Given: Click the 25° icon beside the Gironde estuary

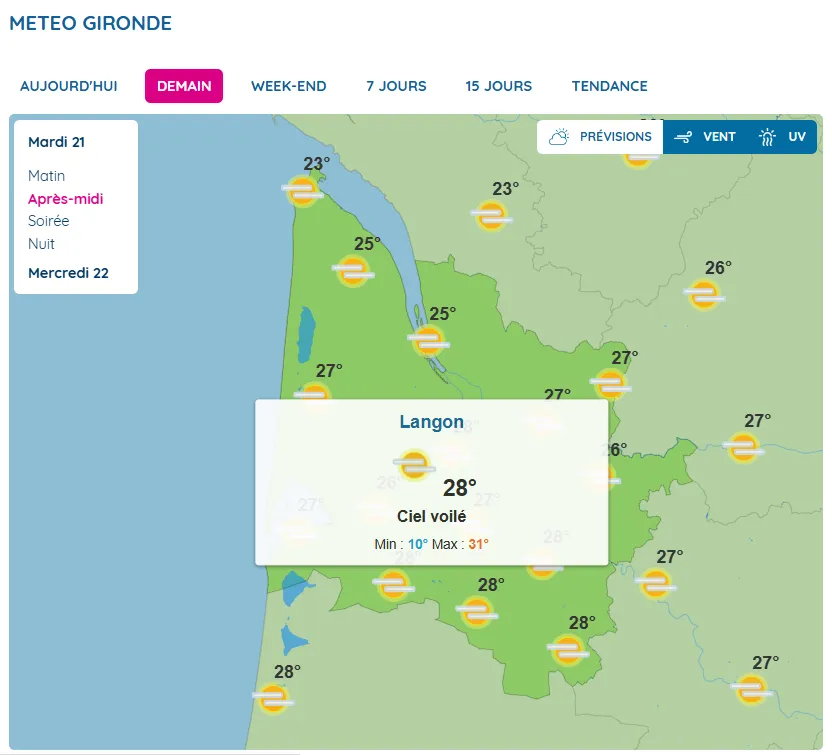Looking at the screenshot, I should point(428,340).
